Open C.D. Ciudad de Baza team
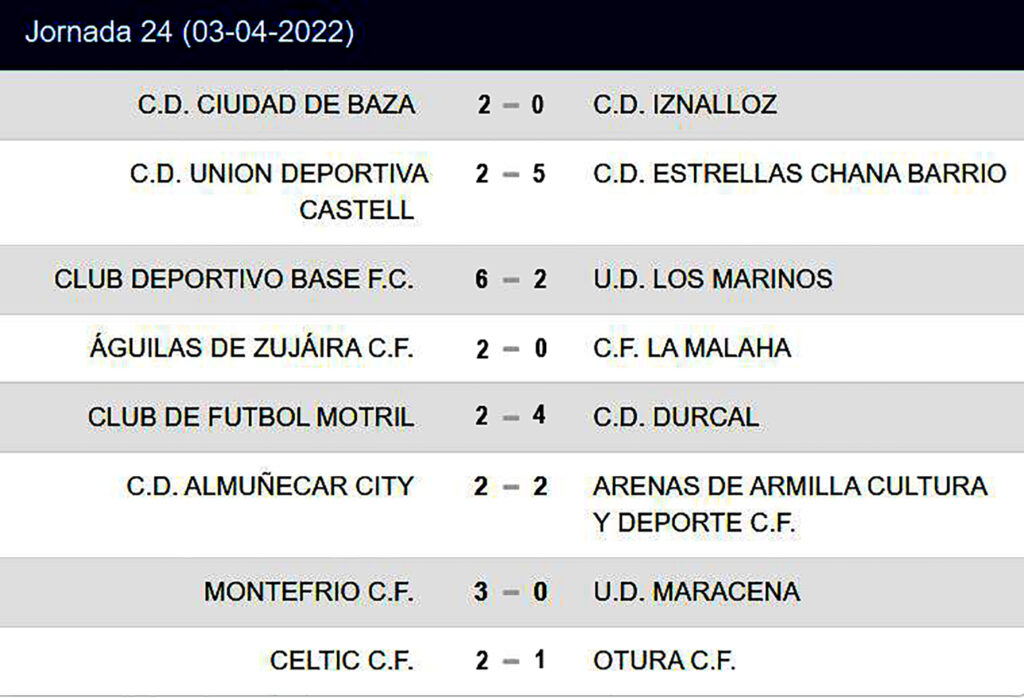1024x698 pixels. click(276, 105)
